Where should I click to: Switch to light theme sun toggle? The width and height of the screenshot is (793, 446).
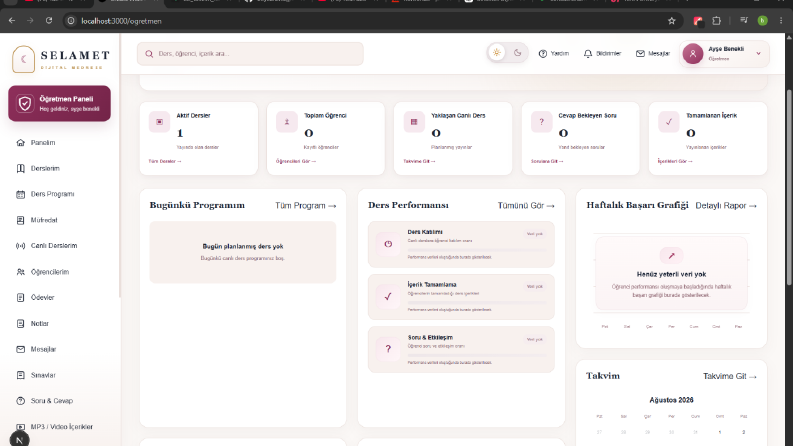[497, 53]
